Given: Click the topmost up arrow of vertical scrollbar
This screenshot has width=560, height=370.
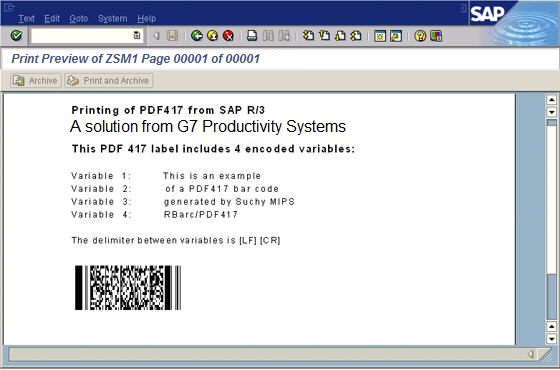Looking at the screenshot, I should click(552, 100).
